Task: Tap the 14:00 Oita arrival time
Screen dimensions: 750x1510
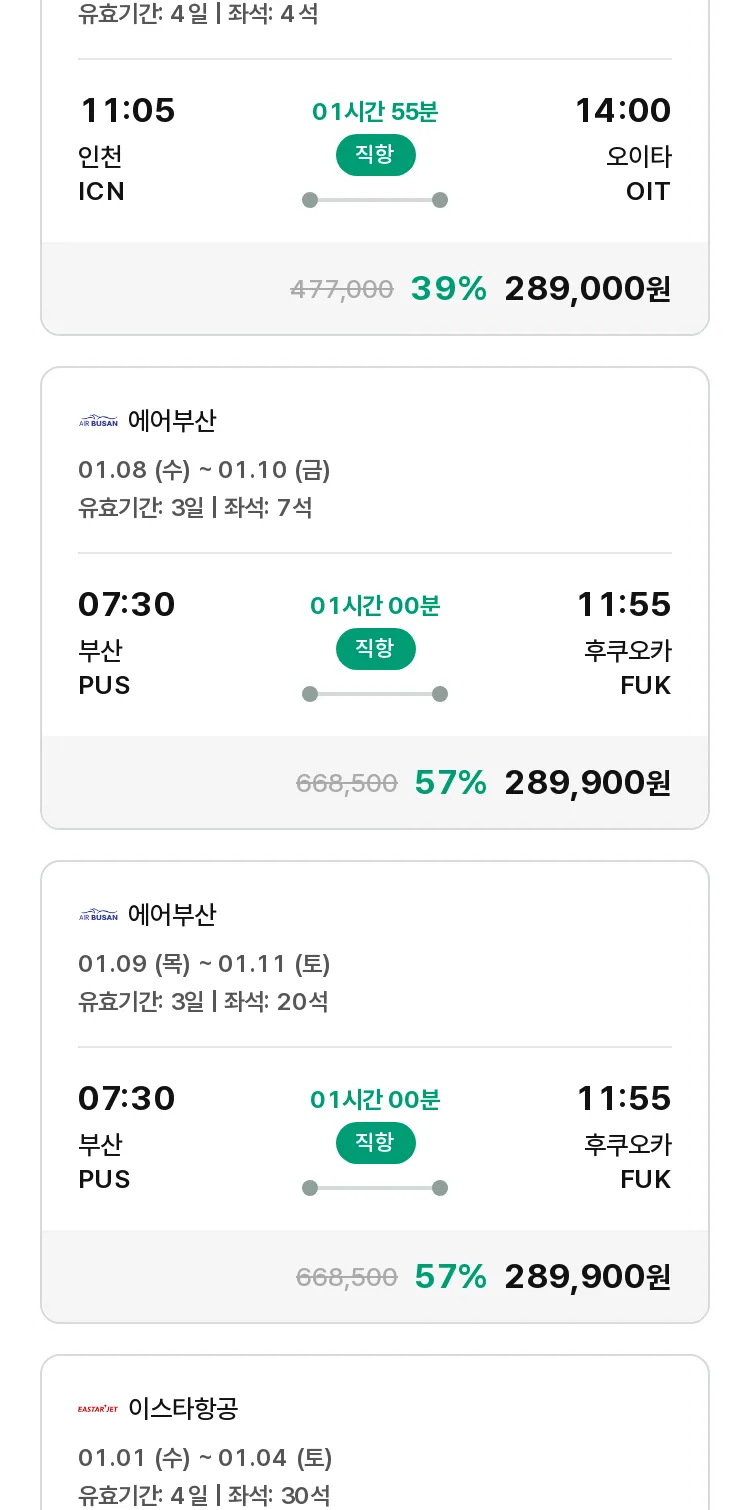Action: (x=622, y=110)
